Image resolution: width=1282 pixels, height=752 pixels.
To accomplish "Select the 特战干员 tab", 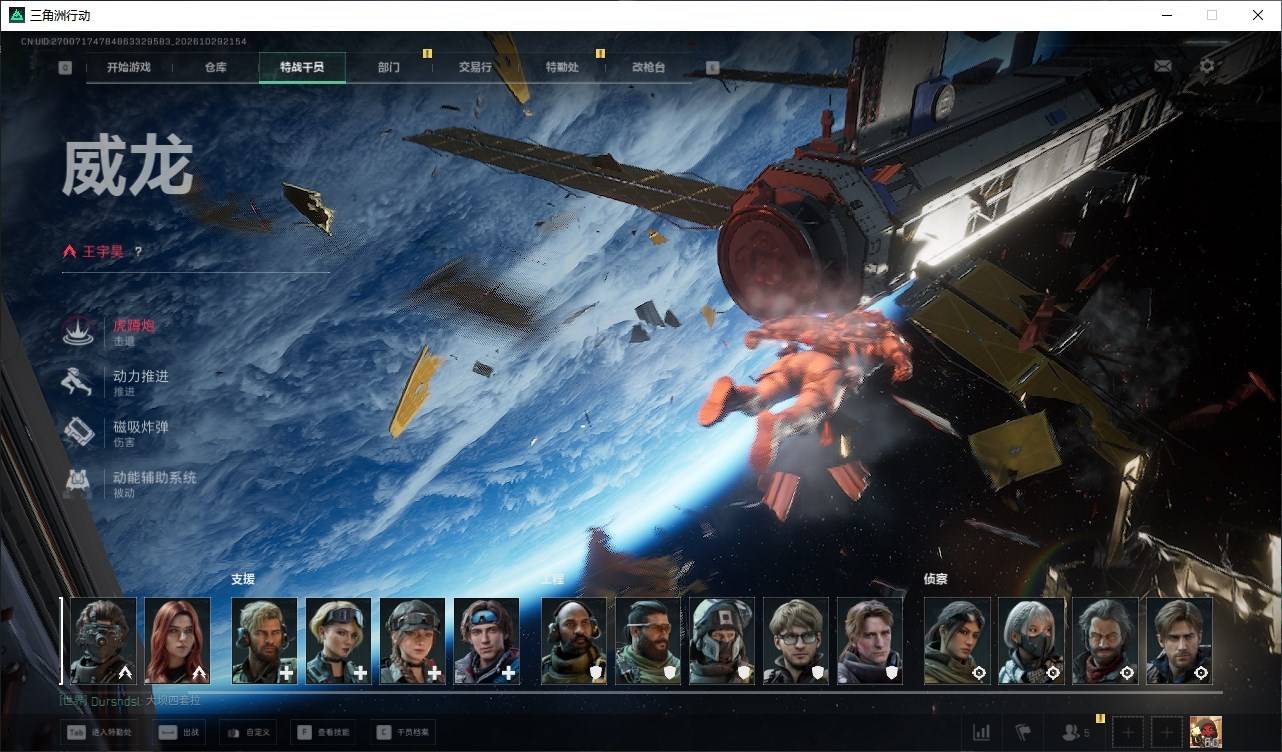I will 302,67.
